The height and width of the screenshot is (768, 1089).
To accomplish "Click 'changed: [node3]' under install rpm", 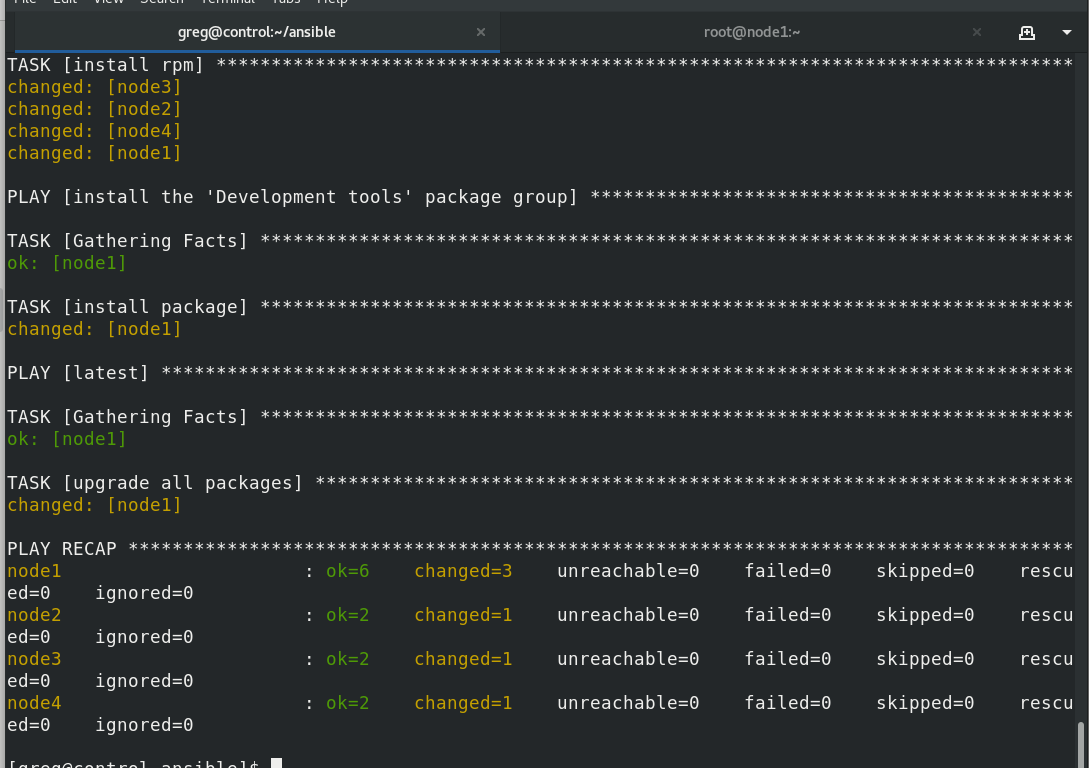I will click(94, 87).
